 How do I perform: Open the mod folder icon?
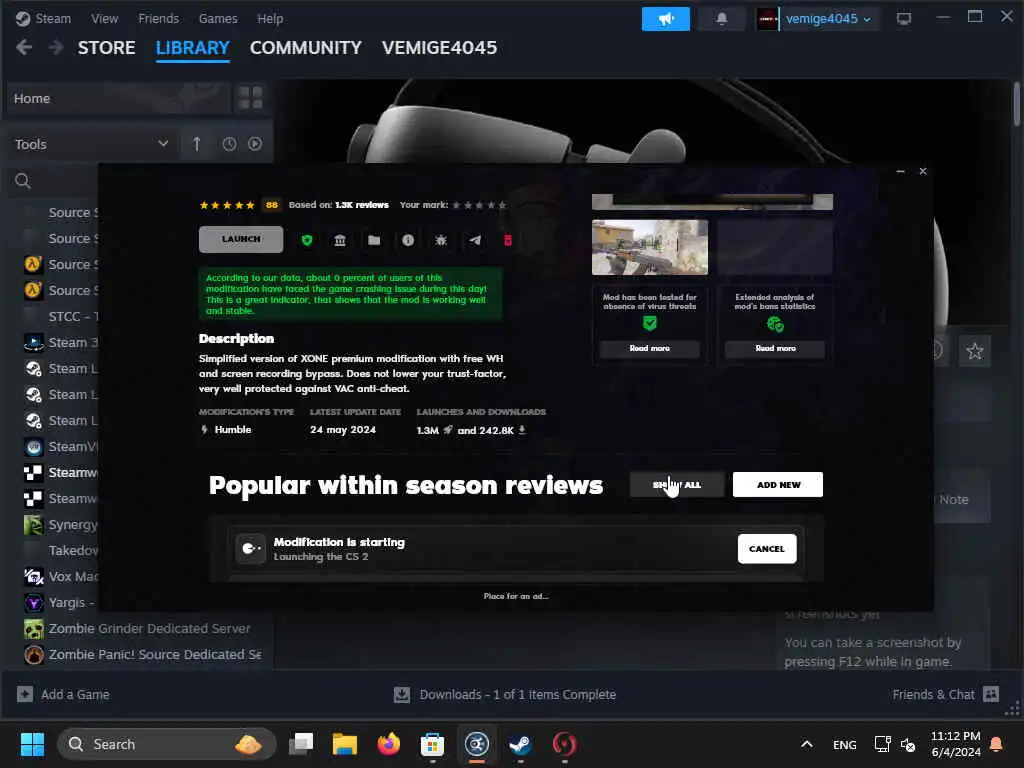click(x=374, y=240)
